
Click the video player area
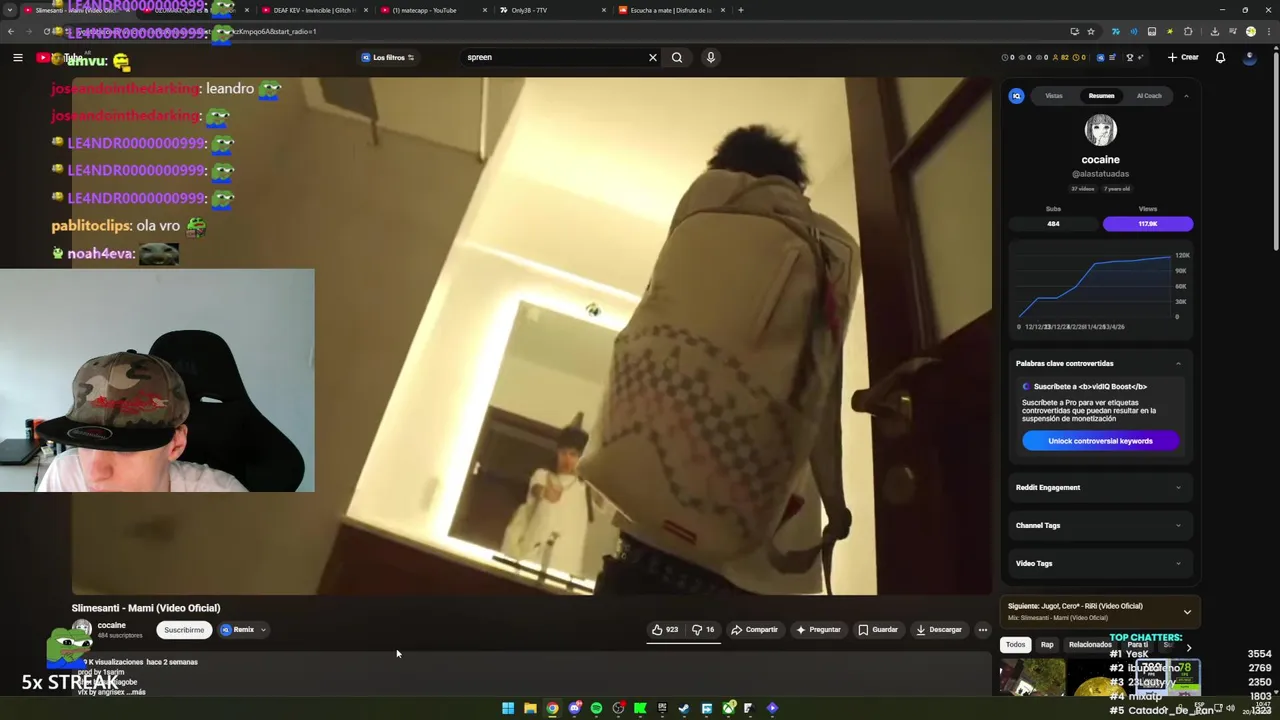pos(531,336)
